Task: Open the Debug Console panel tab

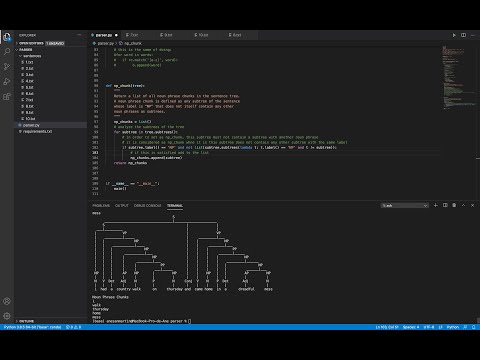Action: 147,206
